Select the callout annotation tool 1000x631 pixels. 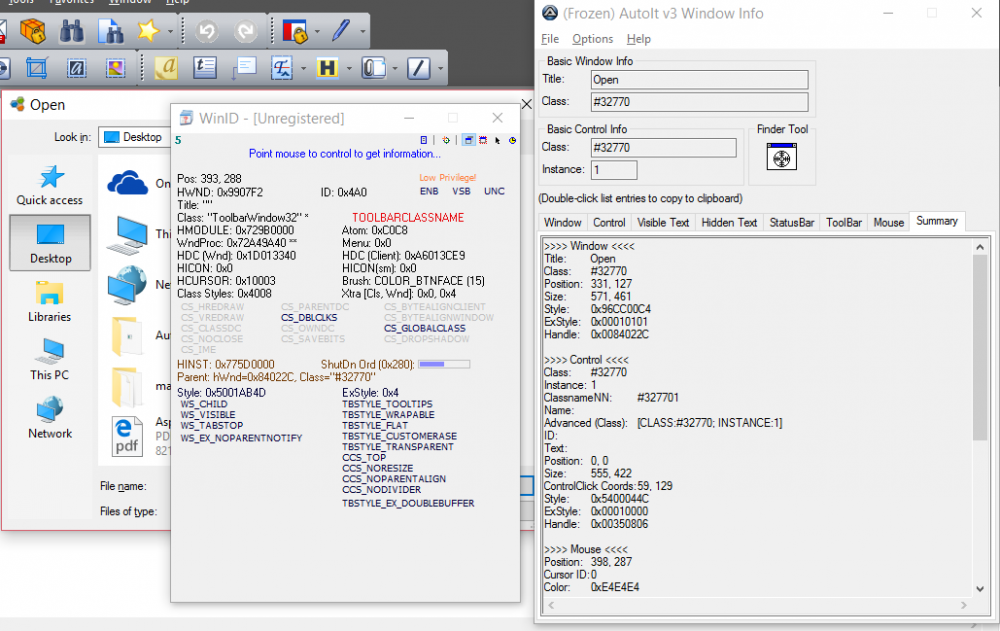[244, 68]
